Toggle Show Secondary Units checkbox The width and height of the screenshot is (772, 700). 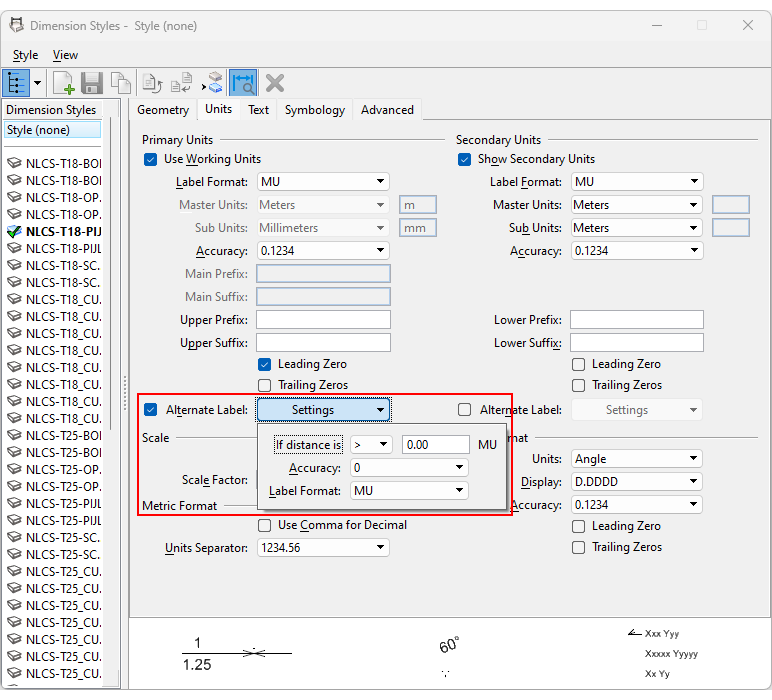(465, 159)
